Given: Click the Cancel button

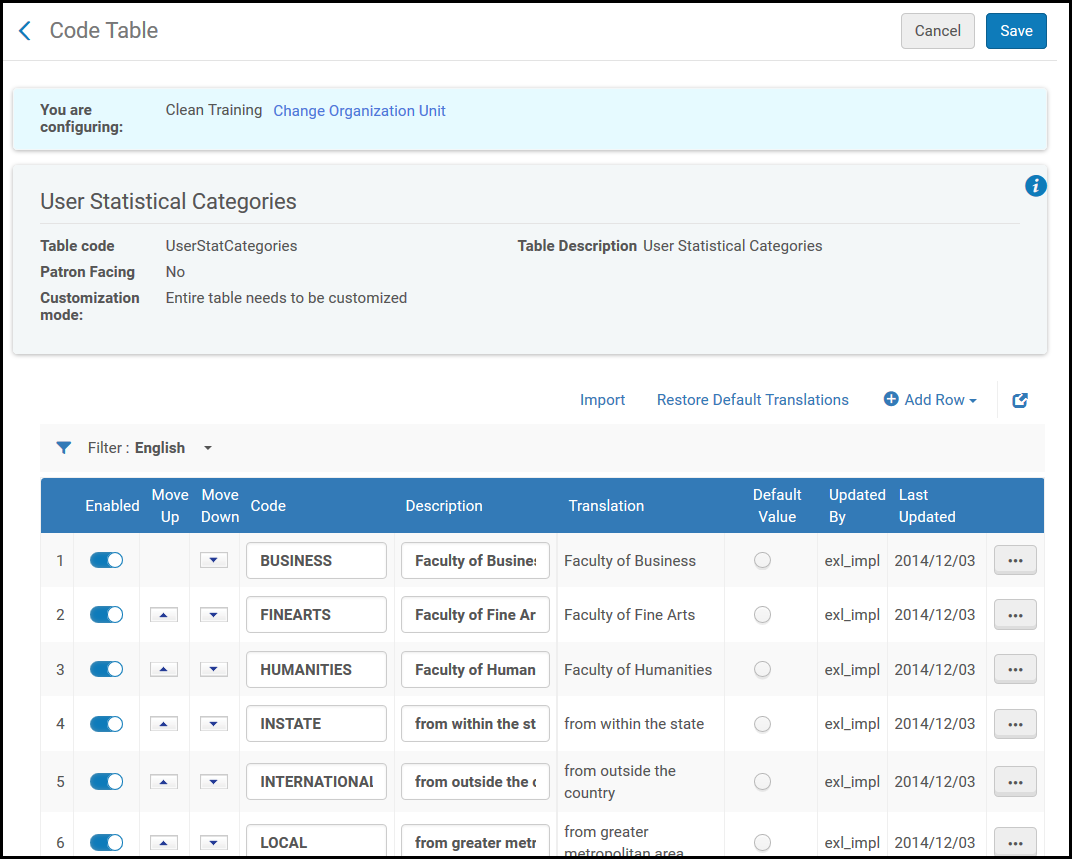Looking at the screenshot, I should [937, 31].
